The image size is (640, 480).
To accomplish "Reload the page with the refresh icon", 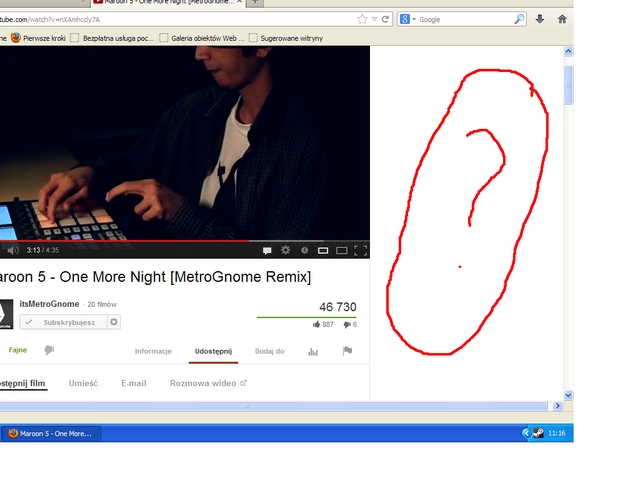I will click(385, 19).
